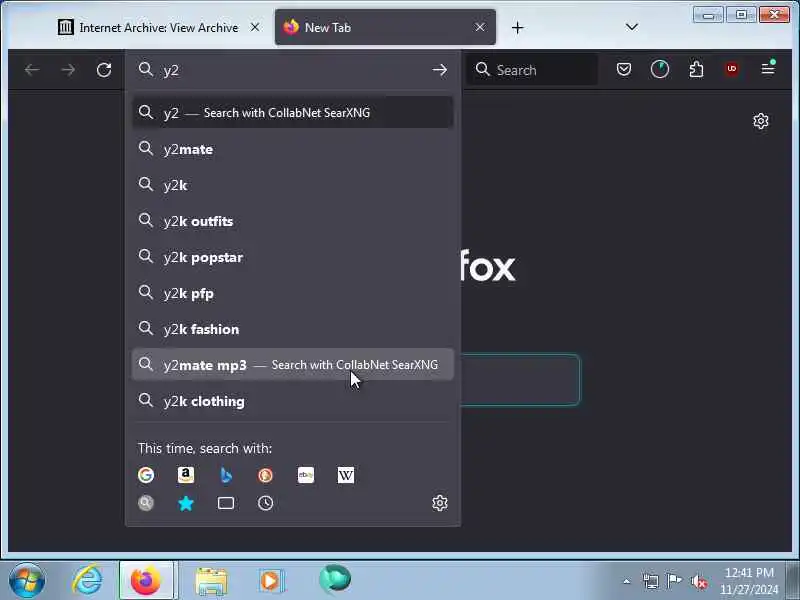This screenshot has width=800, height=600.
Task: Search this time with Wikipedia
Action: point(345,475)
